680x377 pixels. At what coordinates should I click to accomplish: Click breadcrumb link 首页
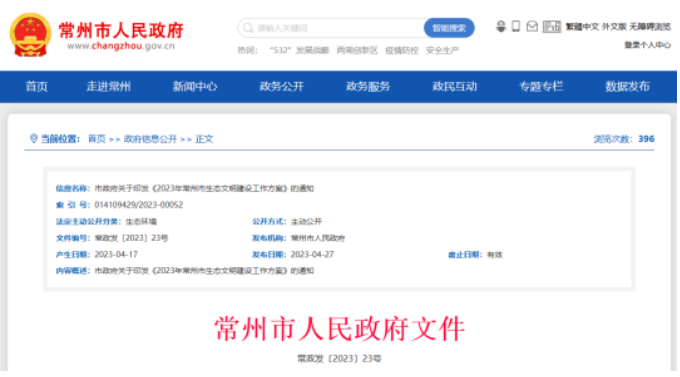(97, 139)
